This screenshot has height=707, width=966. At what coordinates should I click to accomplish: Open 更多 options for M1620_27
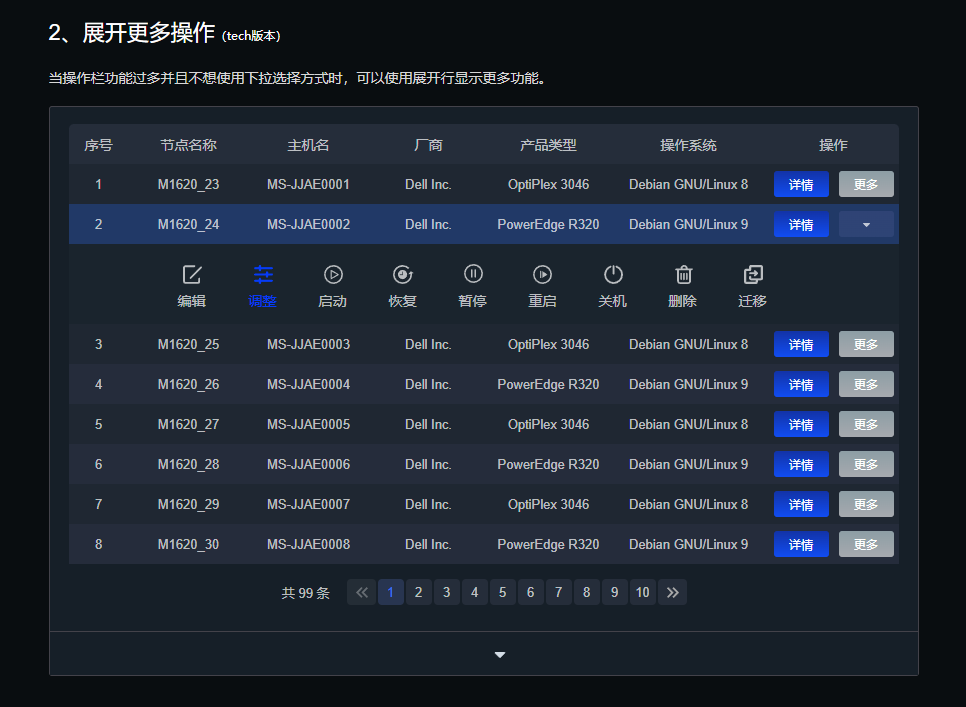click(x=866, y=425)
